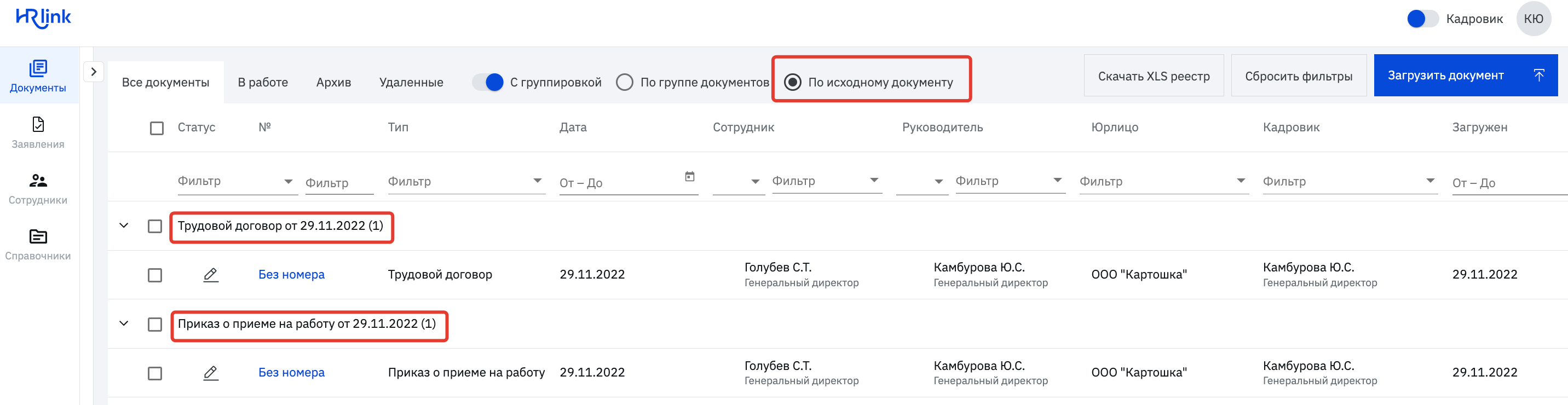Click Скачать XLS реестр button

(1154, 76)
